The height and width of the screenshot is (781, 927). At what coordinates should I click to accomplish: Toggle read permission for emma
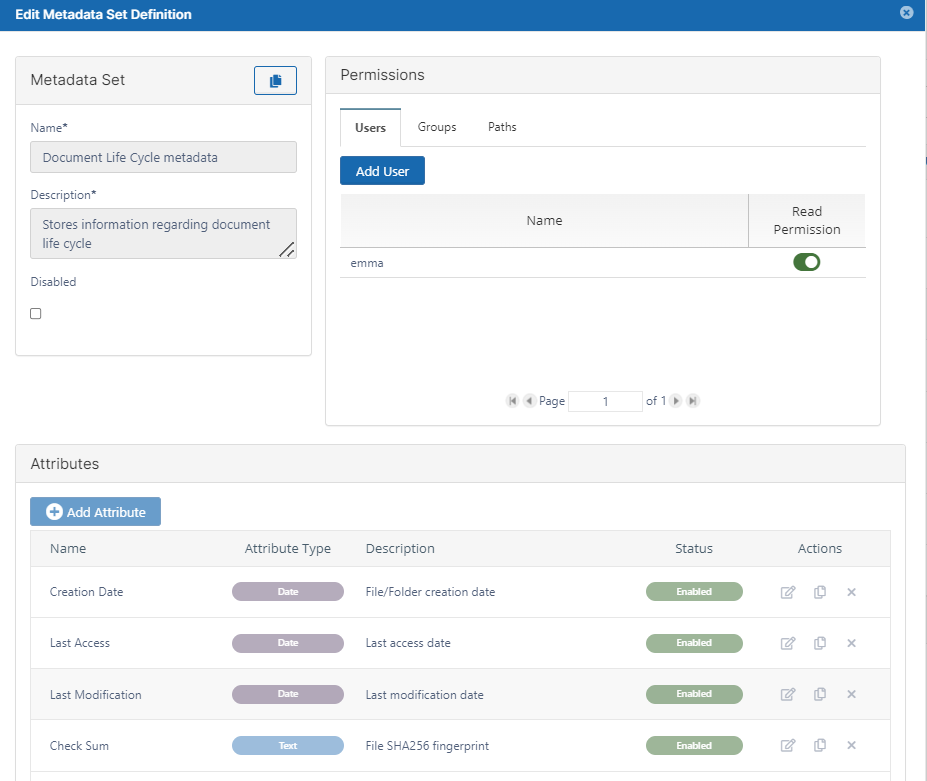point(806,262)
